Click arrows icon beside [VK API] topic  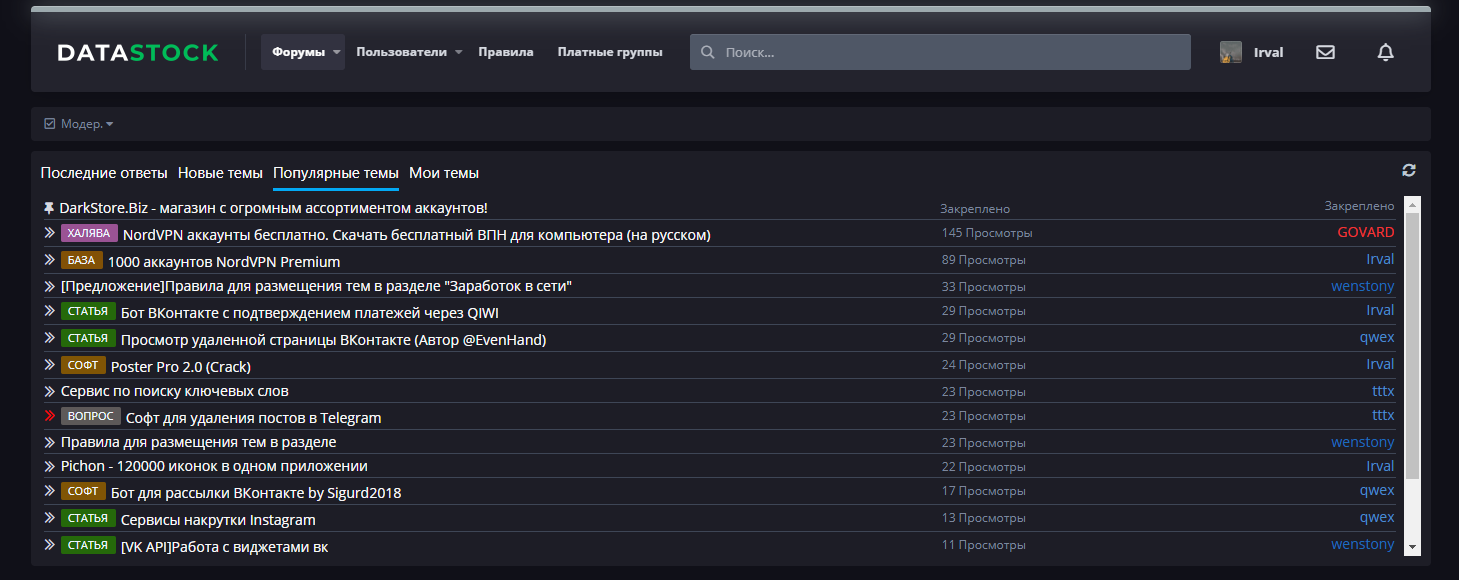coord(49,544)
